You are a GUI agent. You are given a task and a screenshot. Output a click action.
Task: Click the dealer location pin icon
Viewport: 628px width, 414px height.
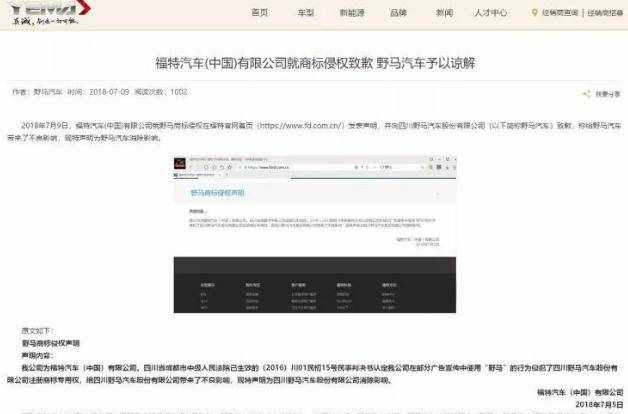(x=534, y=13)
